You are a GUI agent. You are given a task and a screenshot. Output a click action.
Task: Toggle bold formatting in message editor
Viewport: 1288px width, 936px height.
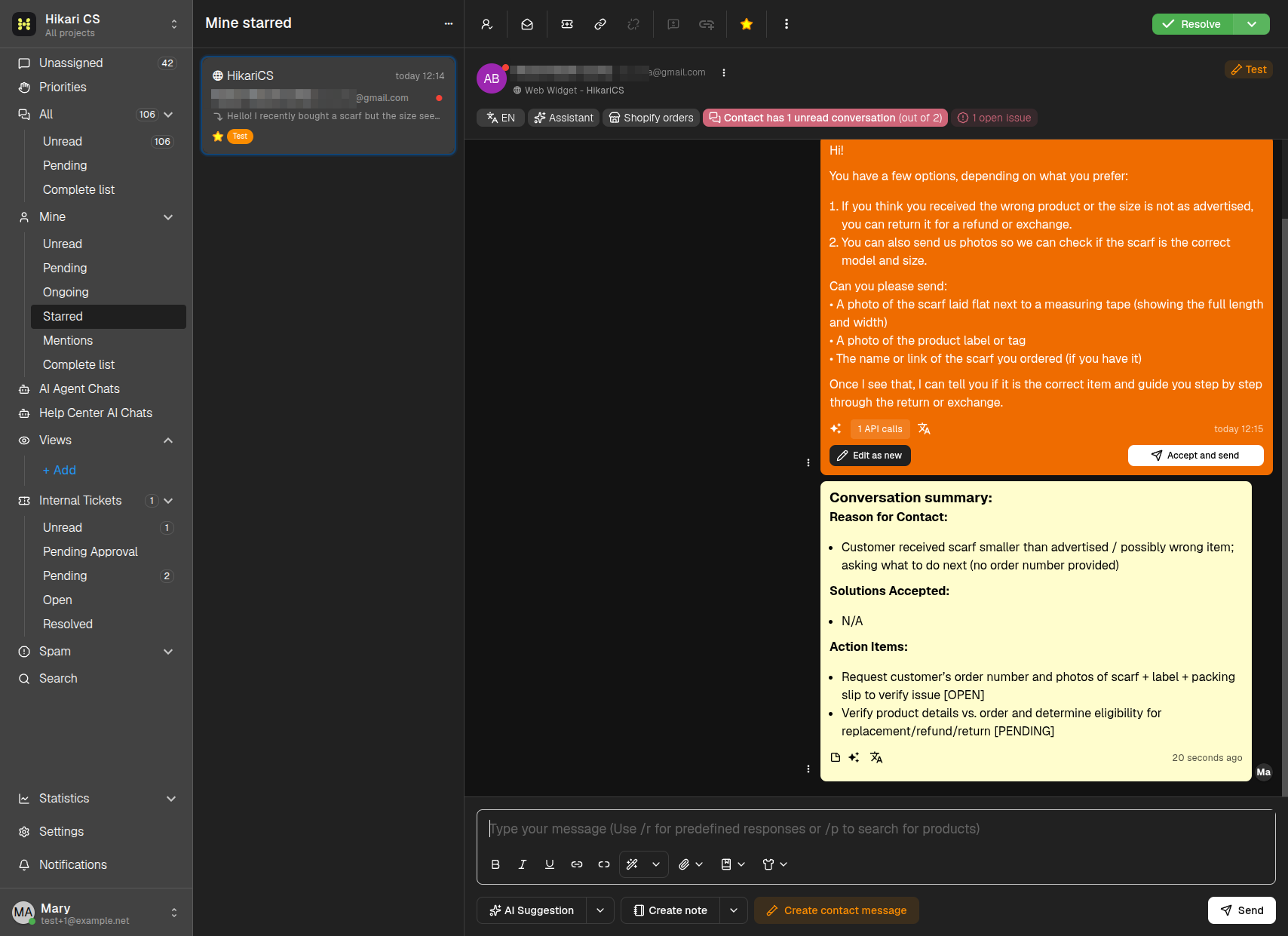(x=495, y=864)
